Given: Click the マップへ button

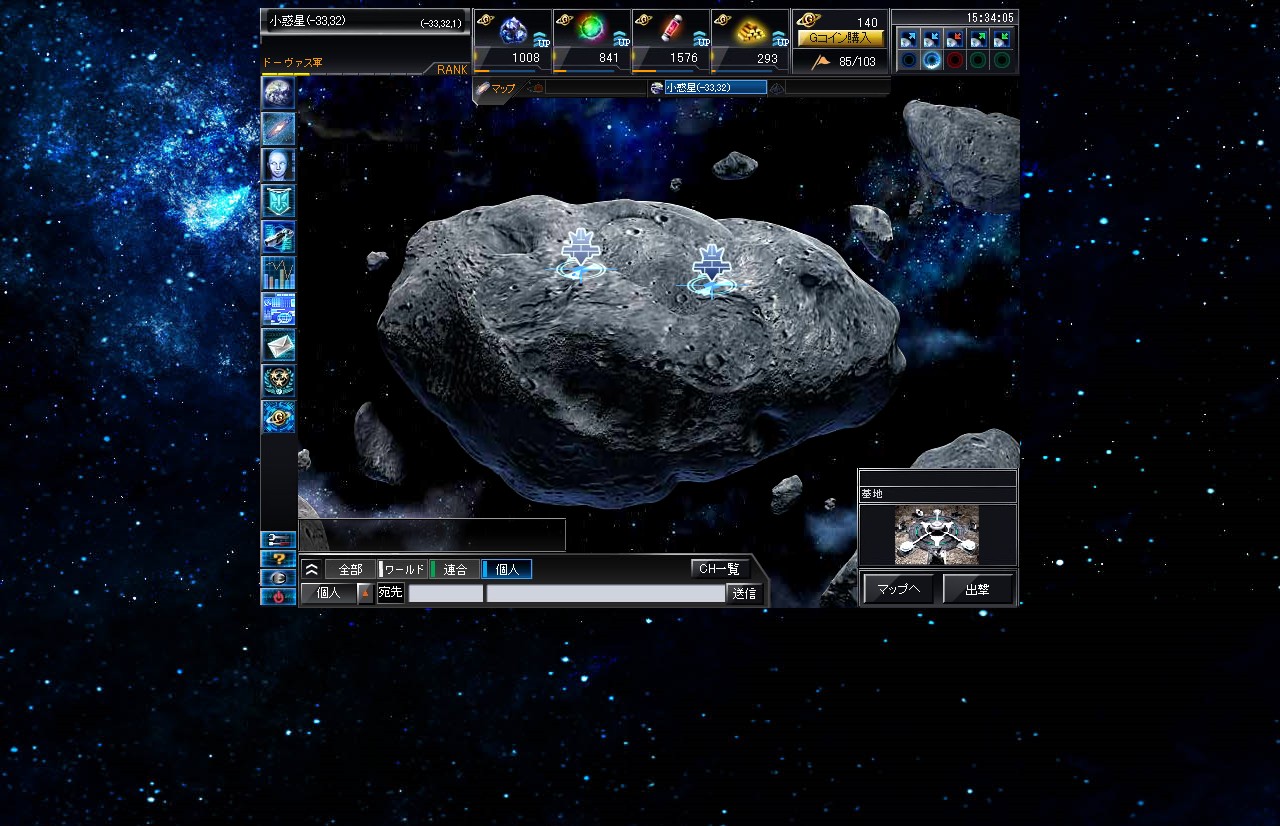Looking at the screenshot, I should pos(899,589).
